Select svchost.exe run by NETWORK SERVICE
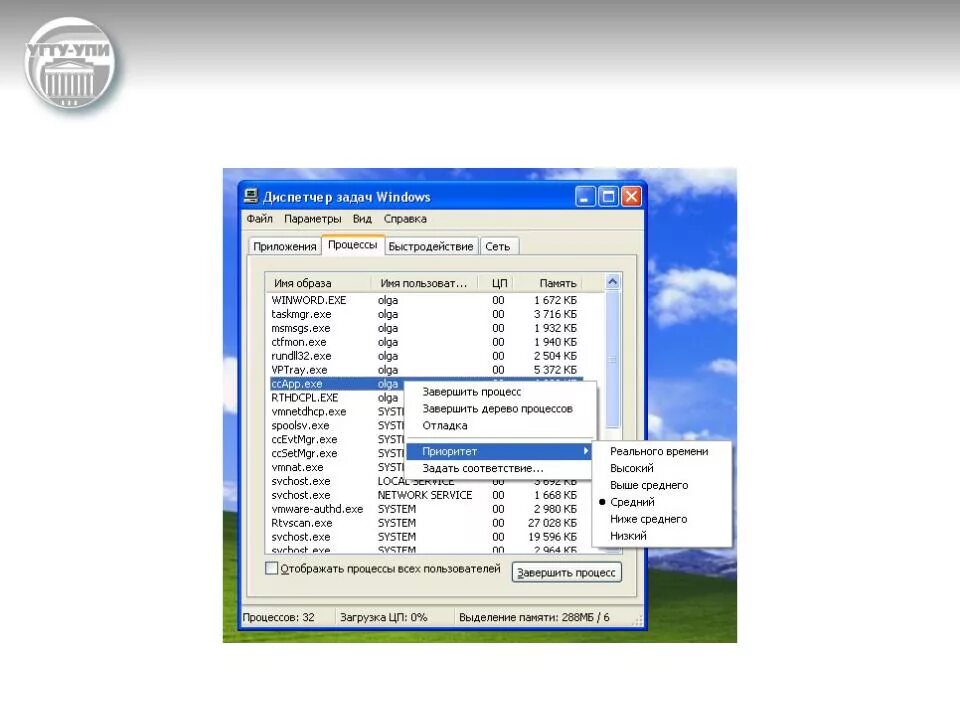The width and height of the screenshot is (960, 720). pyautogui.click(x=426, y=495)
